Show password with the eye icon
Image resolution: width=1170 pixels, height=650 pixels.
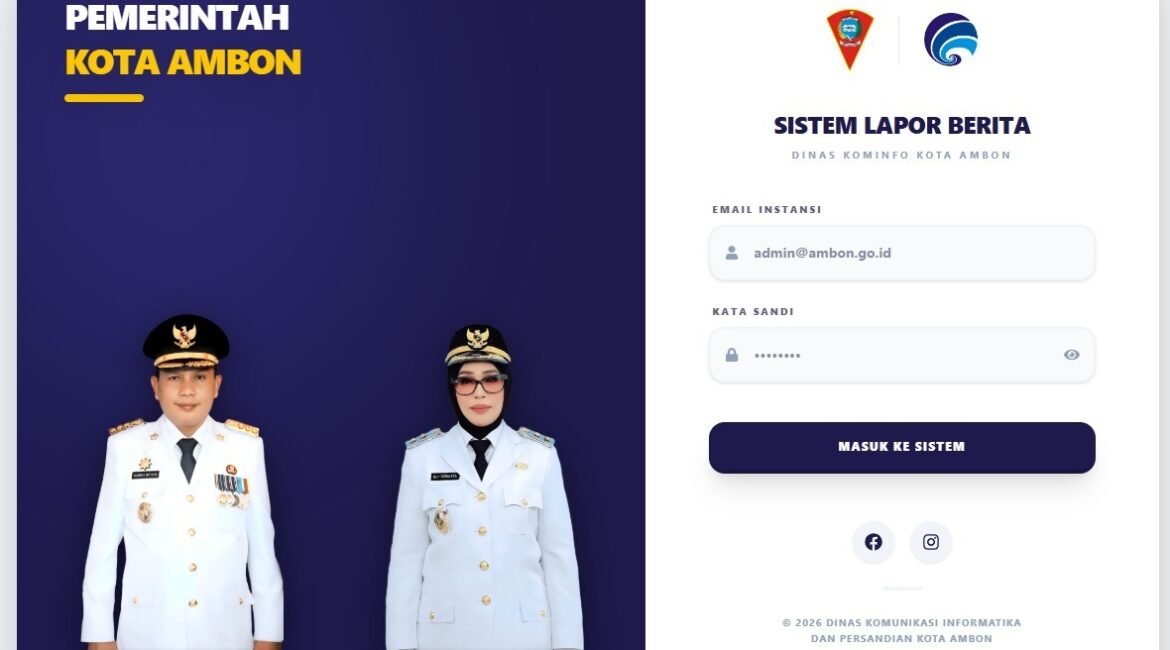click(x=1072, y=355)
